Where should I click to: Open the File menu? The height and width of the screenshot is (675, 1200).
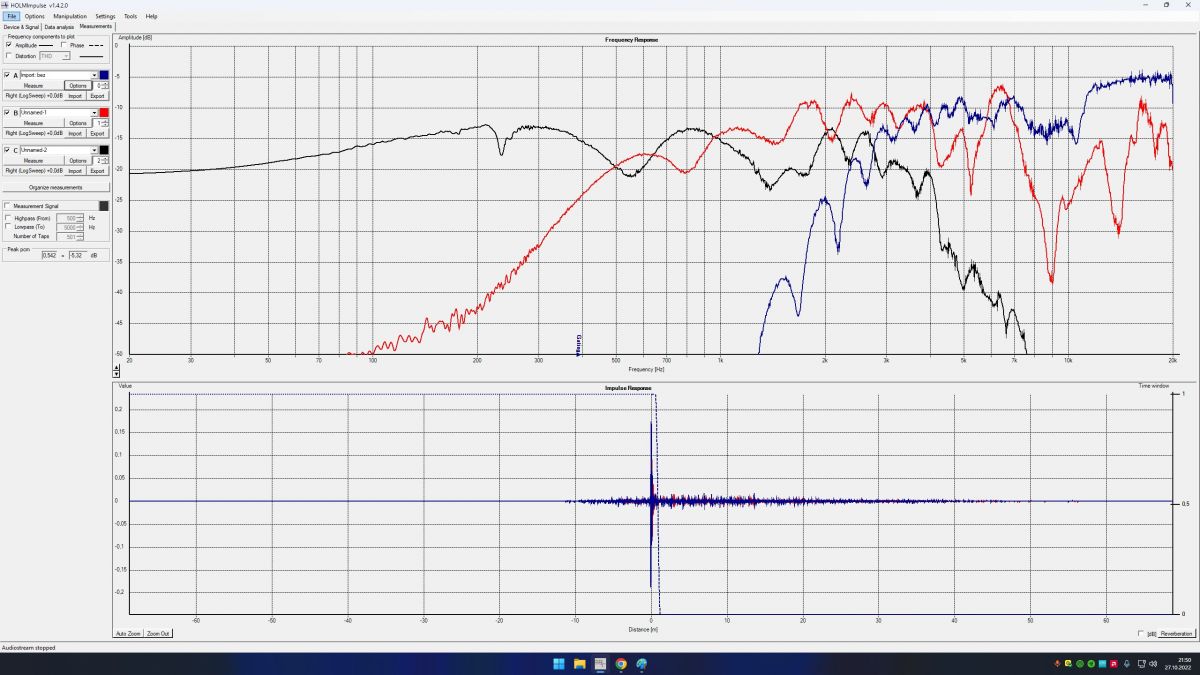(x=12, y=16)
